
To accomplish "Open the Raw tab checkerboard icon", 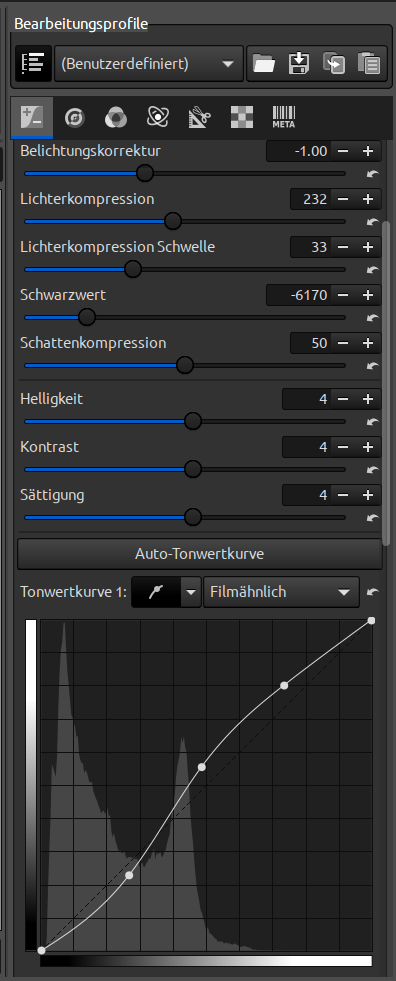I will [242, 117].
